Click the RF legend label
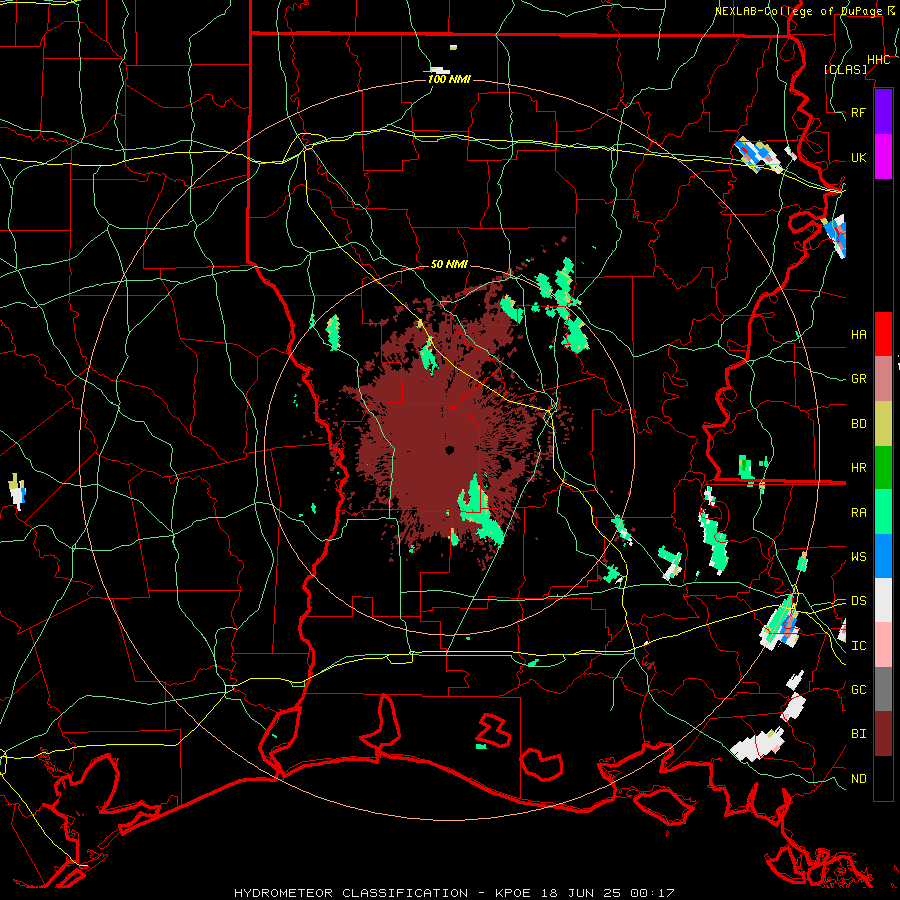 pyautogui.click(x=859, y=113)
